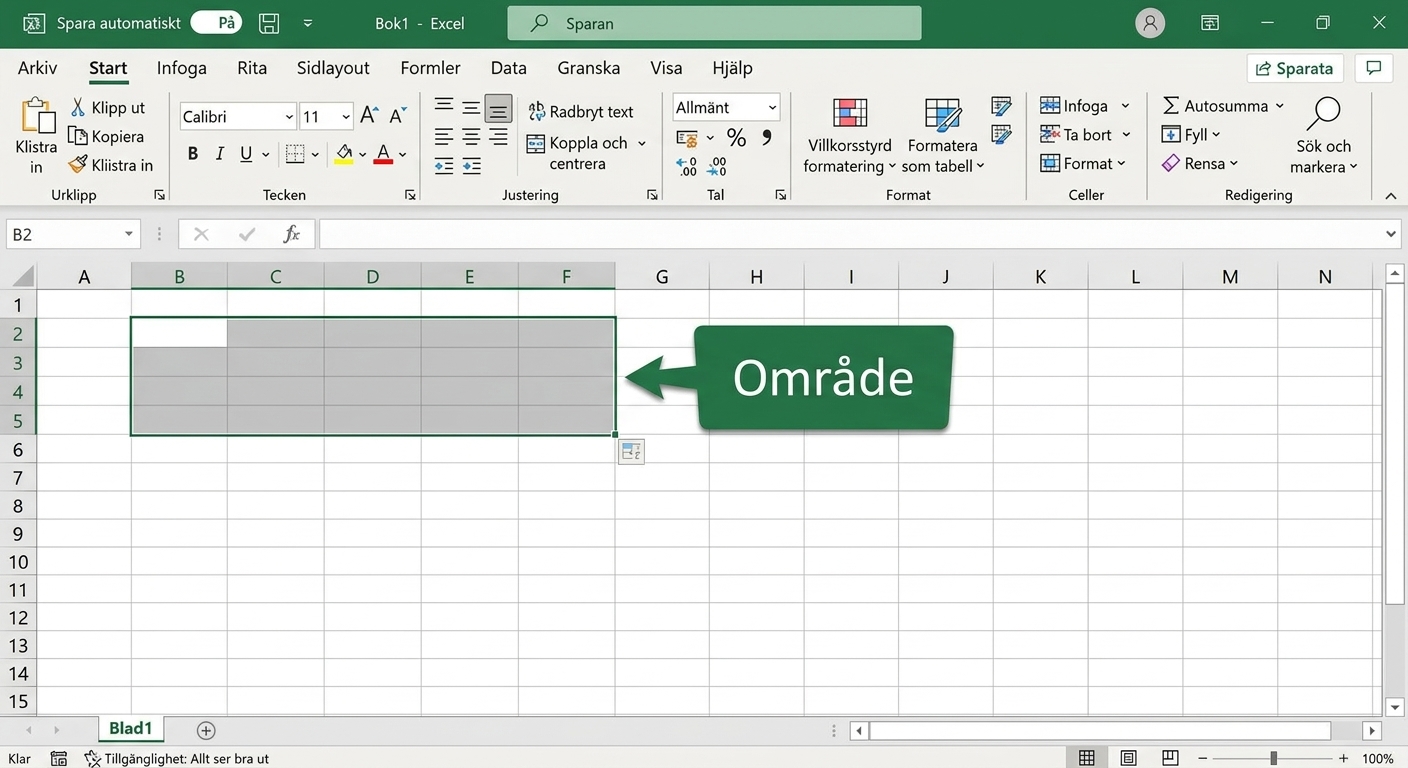Viewport: 1408px width, 768px height.
Task: Click the Name Box showing B2
Action: (x=72, y=234)
